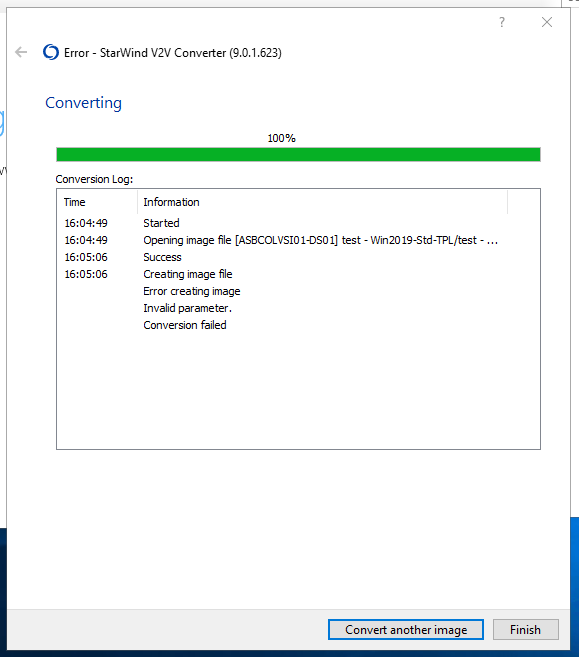Click the Conversion Log label
The image size is (579, 657).
click(x=94, y=179)
